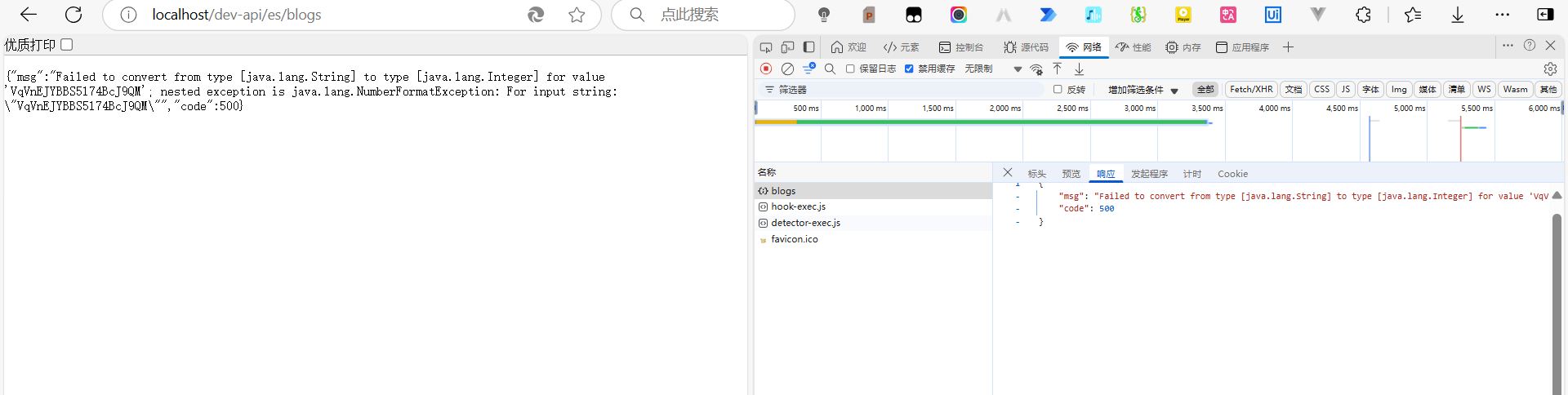The height and width of the screenshot is (395, 1568).
Task: Open DevTools help icon
Action: click(x=1530, y=46)
